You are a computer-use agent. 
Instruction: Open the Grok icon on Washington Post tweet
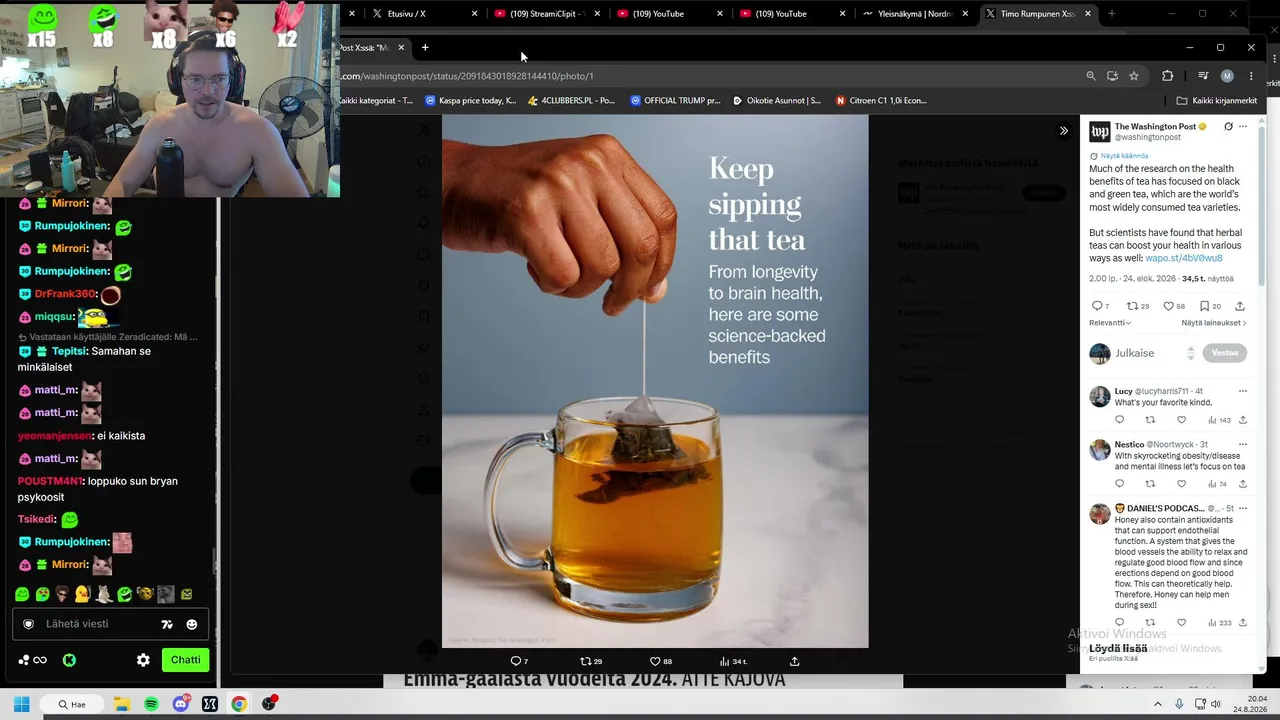[1228, 127]
